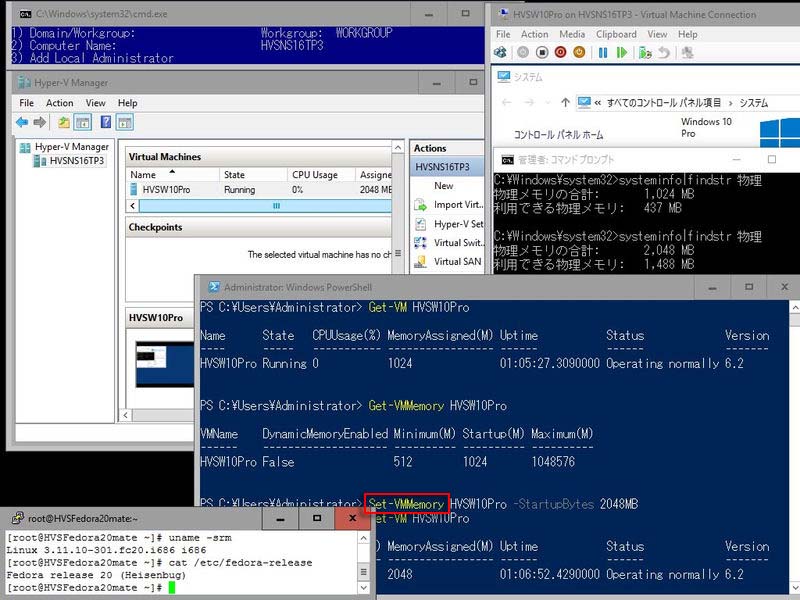Open View menu in Hyper-V Manager
Image resolution: width=800 pixels, height=600 pixels.
tap(95, 103)
